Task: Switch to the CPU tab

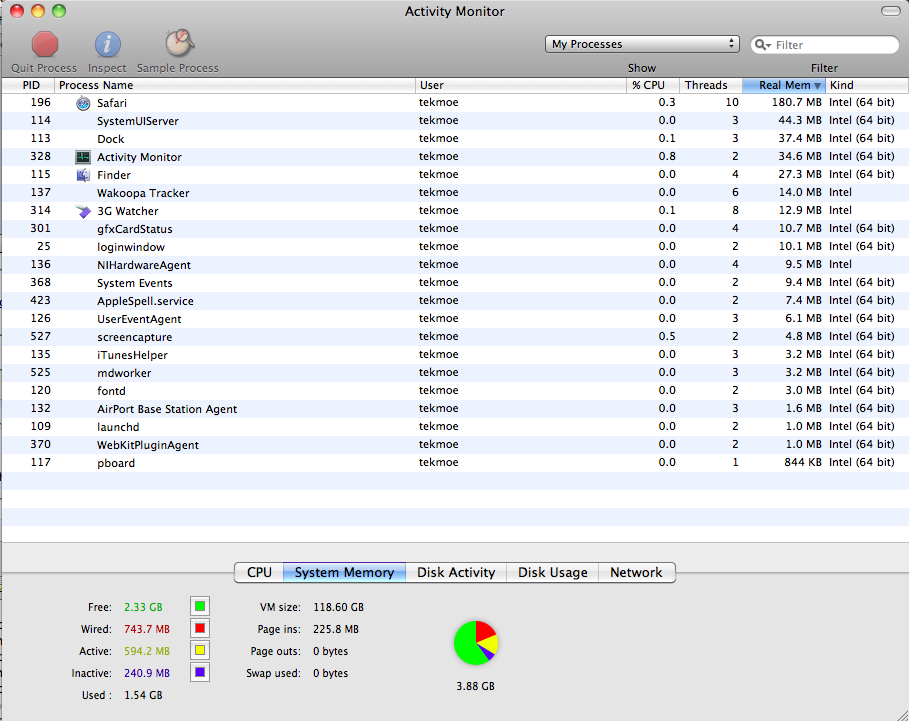Action: (259, 572)
